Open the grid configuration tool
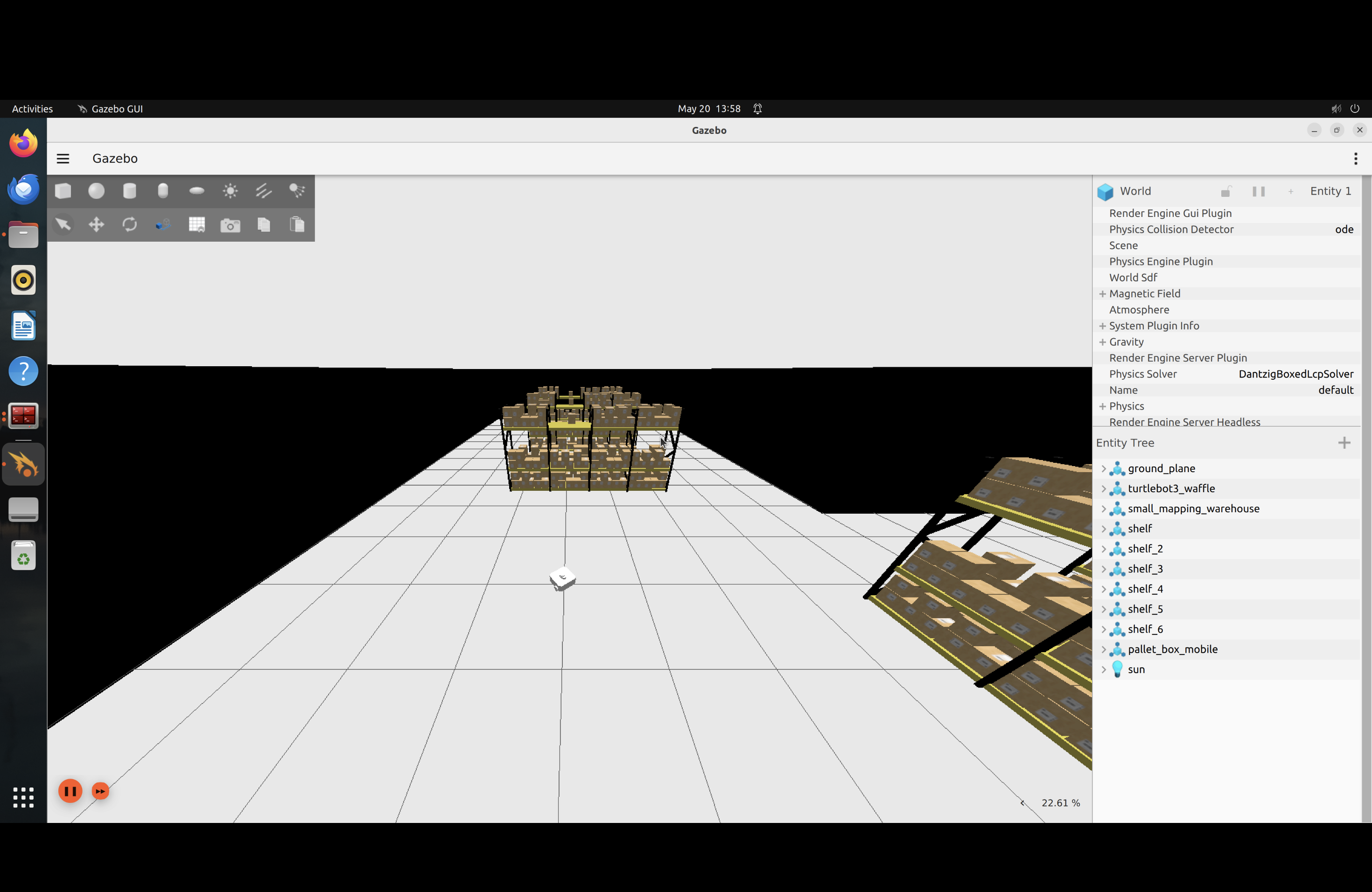The width and height of the screenshot is (1372, 892). tap(196, 224)
